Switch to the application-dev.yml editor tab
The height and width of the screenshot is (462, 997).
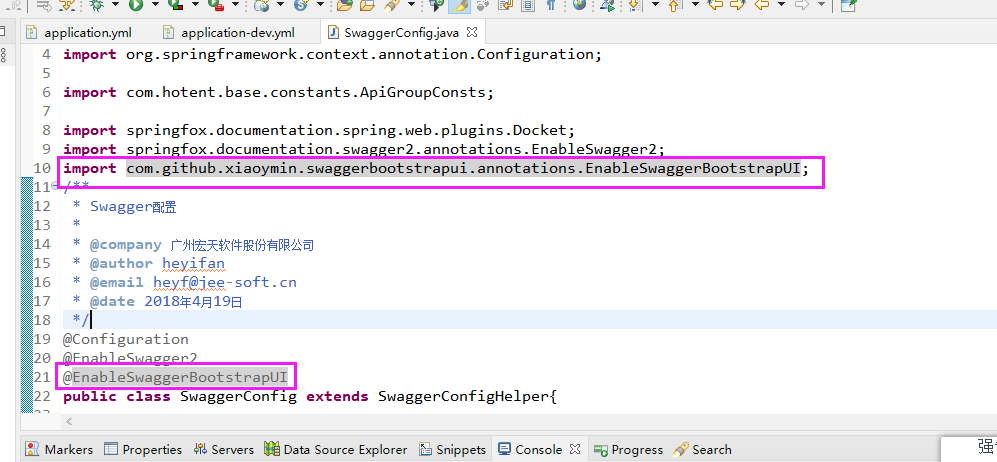[229, 32]
